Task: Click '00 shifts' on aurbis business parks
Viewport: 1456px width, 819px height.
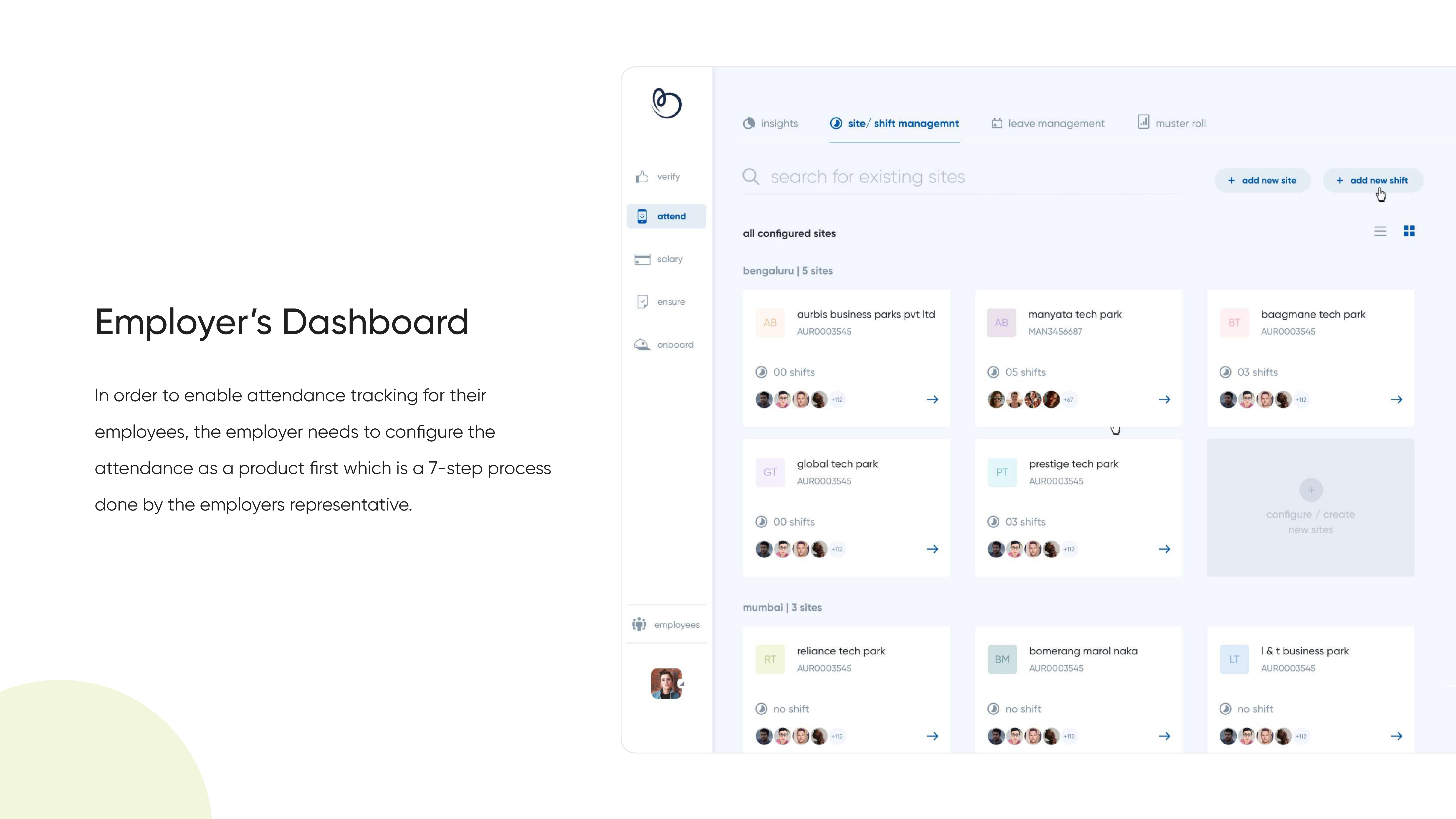Action: click(785, 372)
